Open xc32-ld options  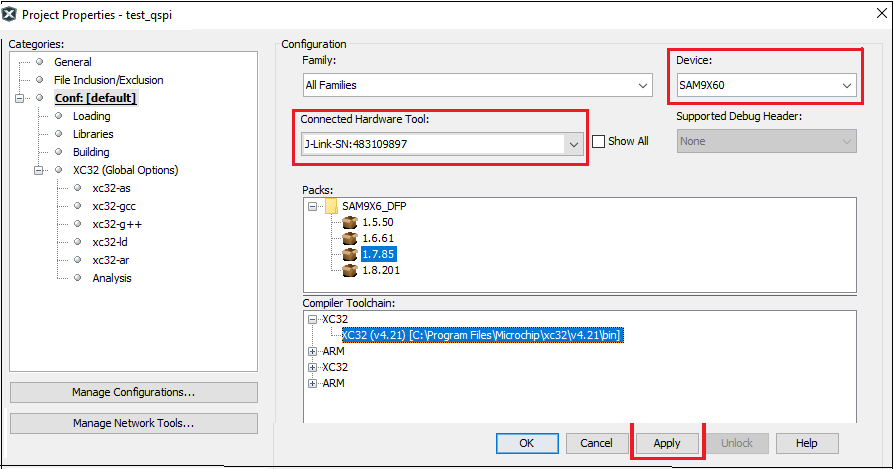click(110, 242)
